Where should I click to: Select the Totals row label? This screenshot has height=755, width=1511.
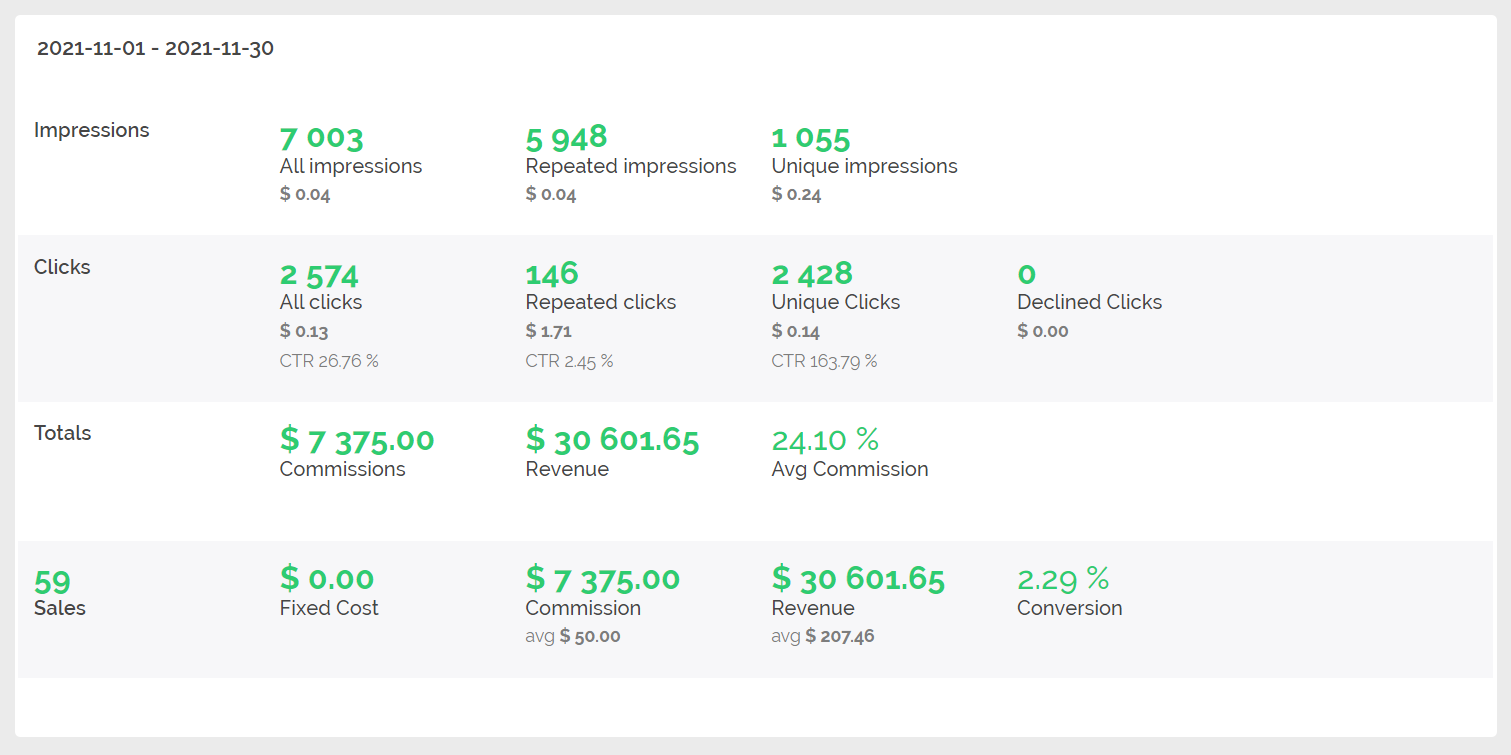click(63, 433)
